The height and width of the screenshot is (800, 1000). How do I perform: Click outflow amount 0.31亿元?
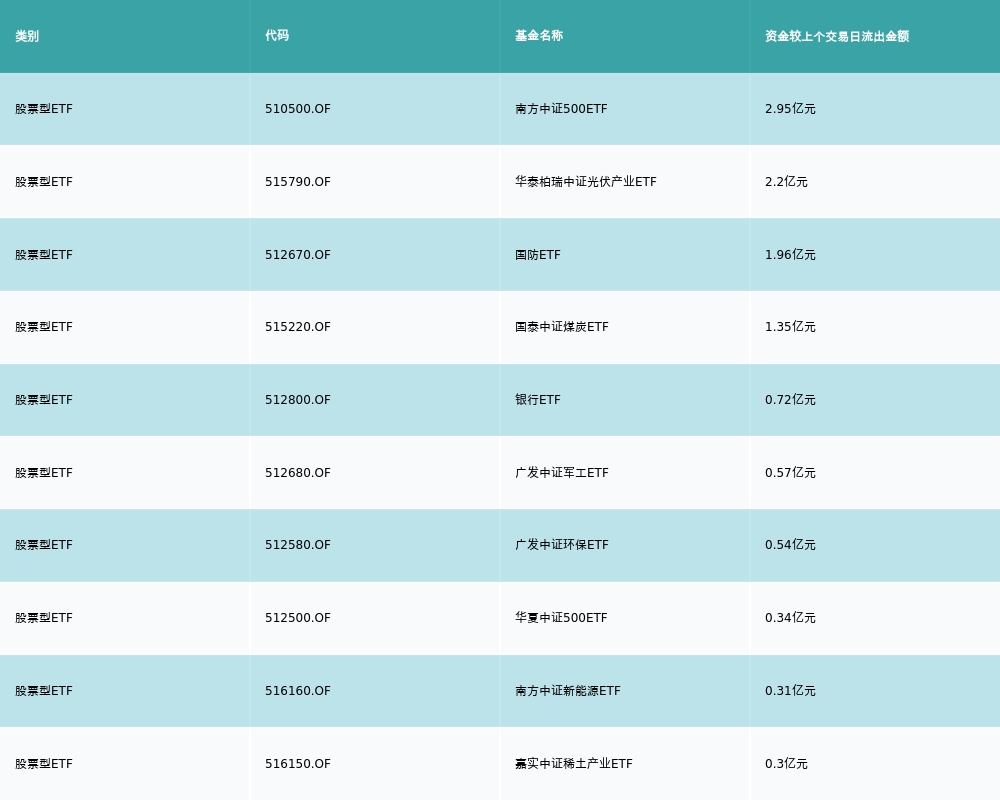pyautogui.click(x=790, y=691)
